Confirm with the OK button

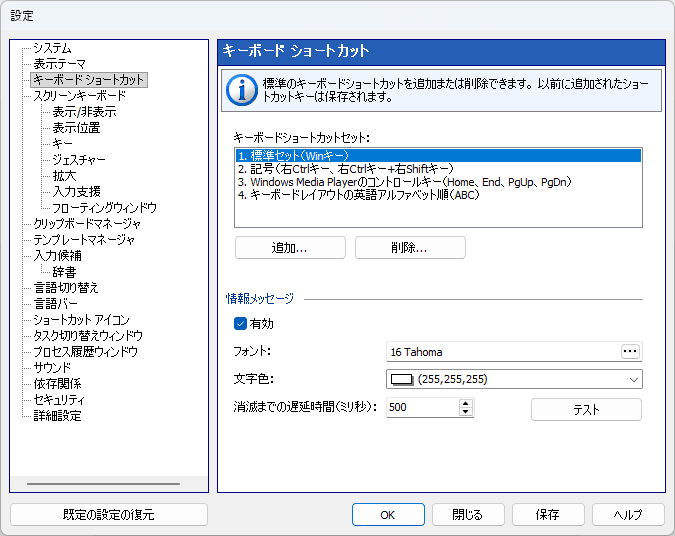pyautogui.click(x=388, y=514)
